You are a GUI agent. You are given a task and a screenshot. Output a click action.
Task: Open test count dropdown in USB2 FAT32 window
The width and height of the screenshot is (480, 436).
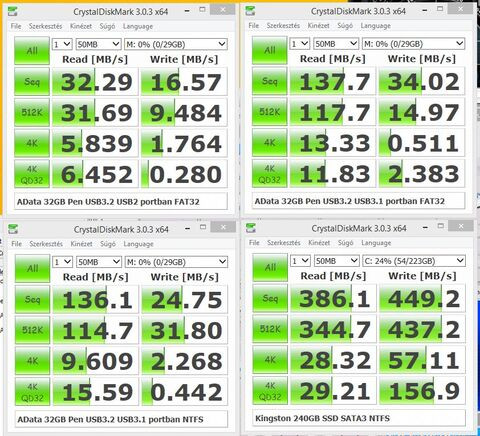pos(62,44)
